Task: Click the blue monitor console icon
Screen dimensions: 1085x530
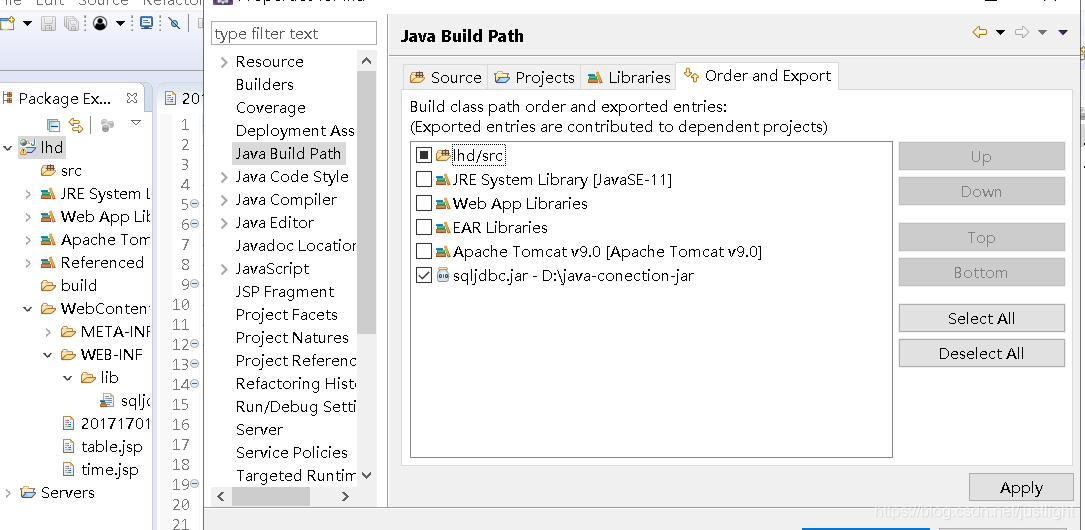Action: pyautogui.click(x=147, y=23)
